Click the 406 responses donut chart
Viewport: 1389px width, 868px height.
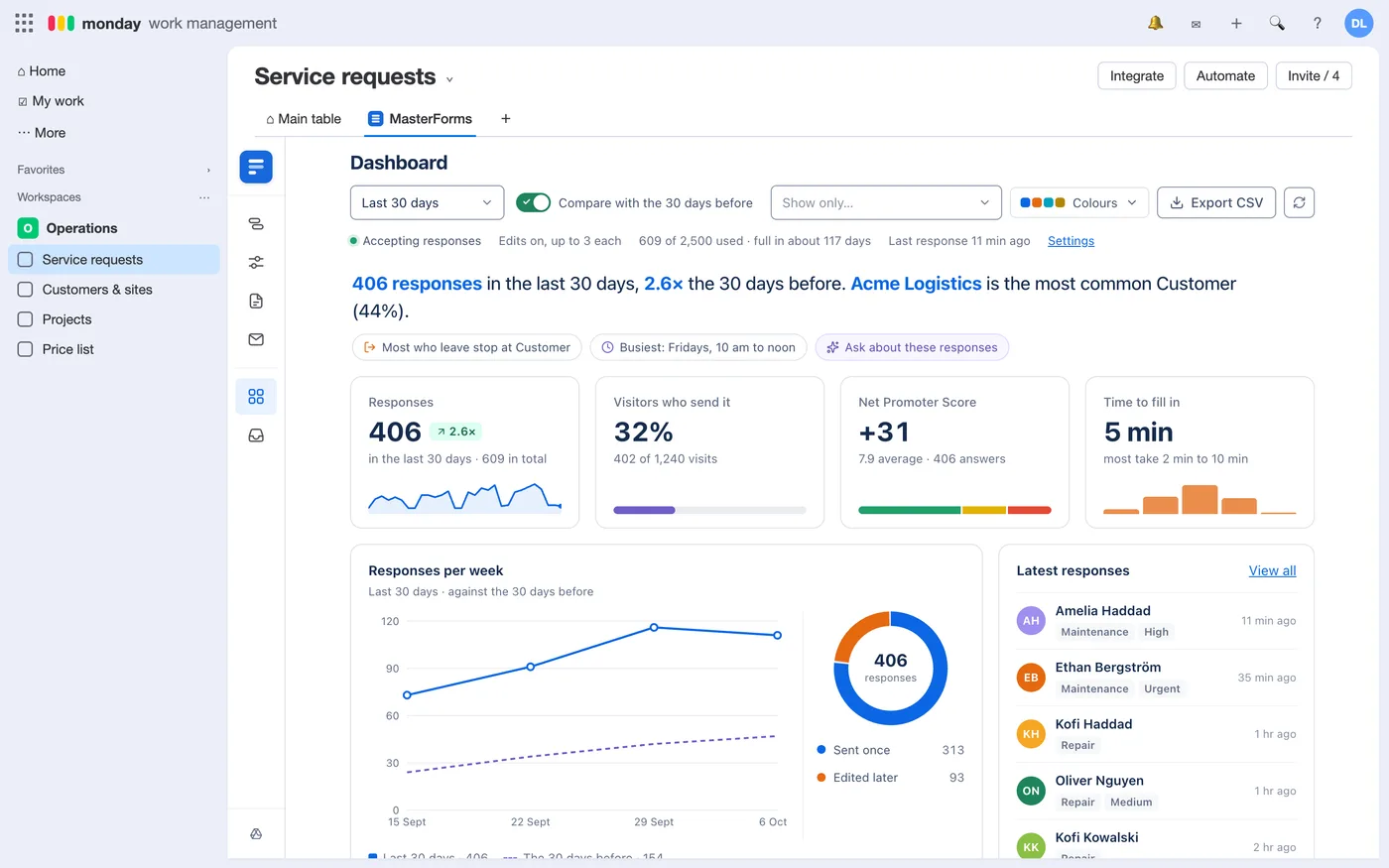(890, 668)
